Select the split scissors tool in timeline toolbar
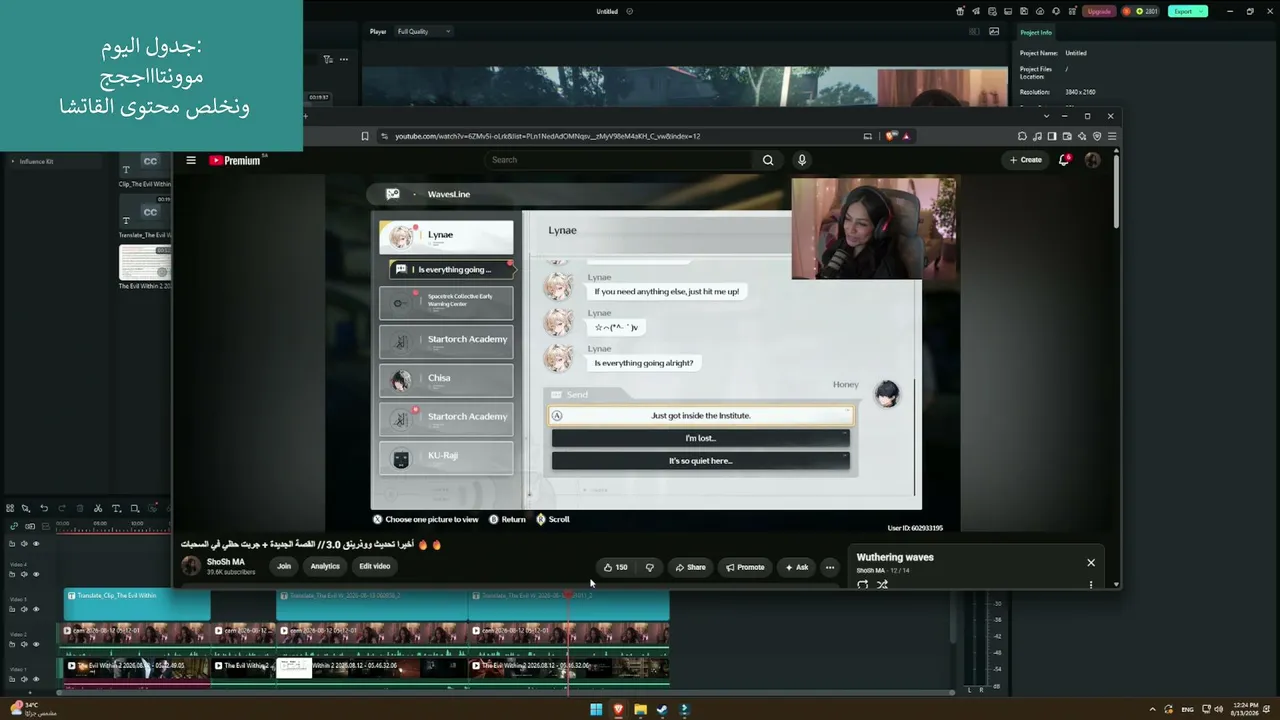Viewport: 1280px width, 720px height. coord(98,508)
